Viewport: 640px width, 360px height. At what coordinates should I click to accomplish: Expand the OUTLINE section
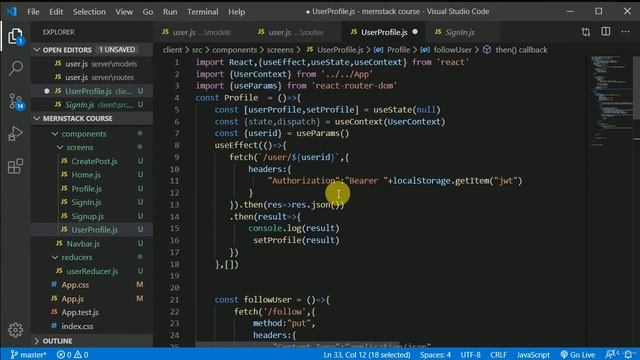[x=92, y=341]
